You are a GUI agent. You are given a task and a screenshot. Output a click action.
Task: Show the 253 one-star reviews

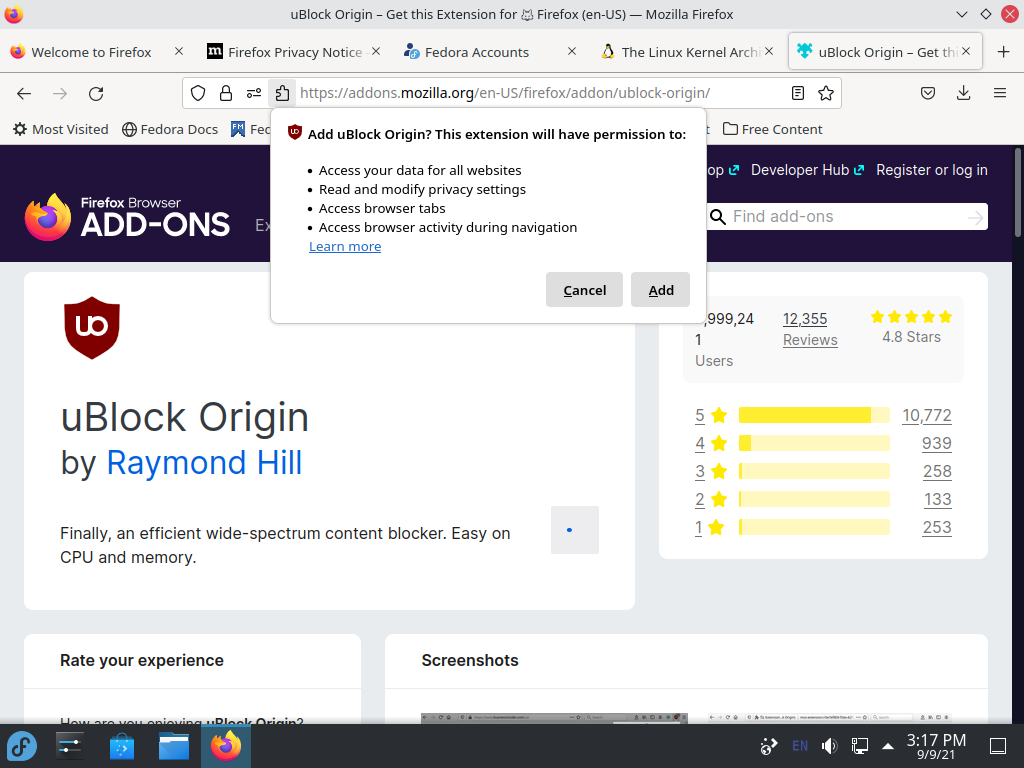[x=937, y=528]
